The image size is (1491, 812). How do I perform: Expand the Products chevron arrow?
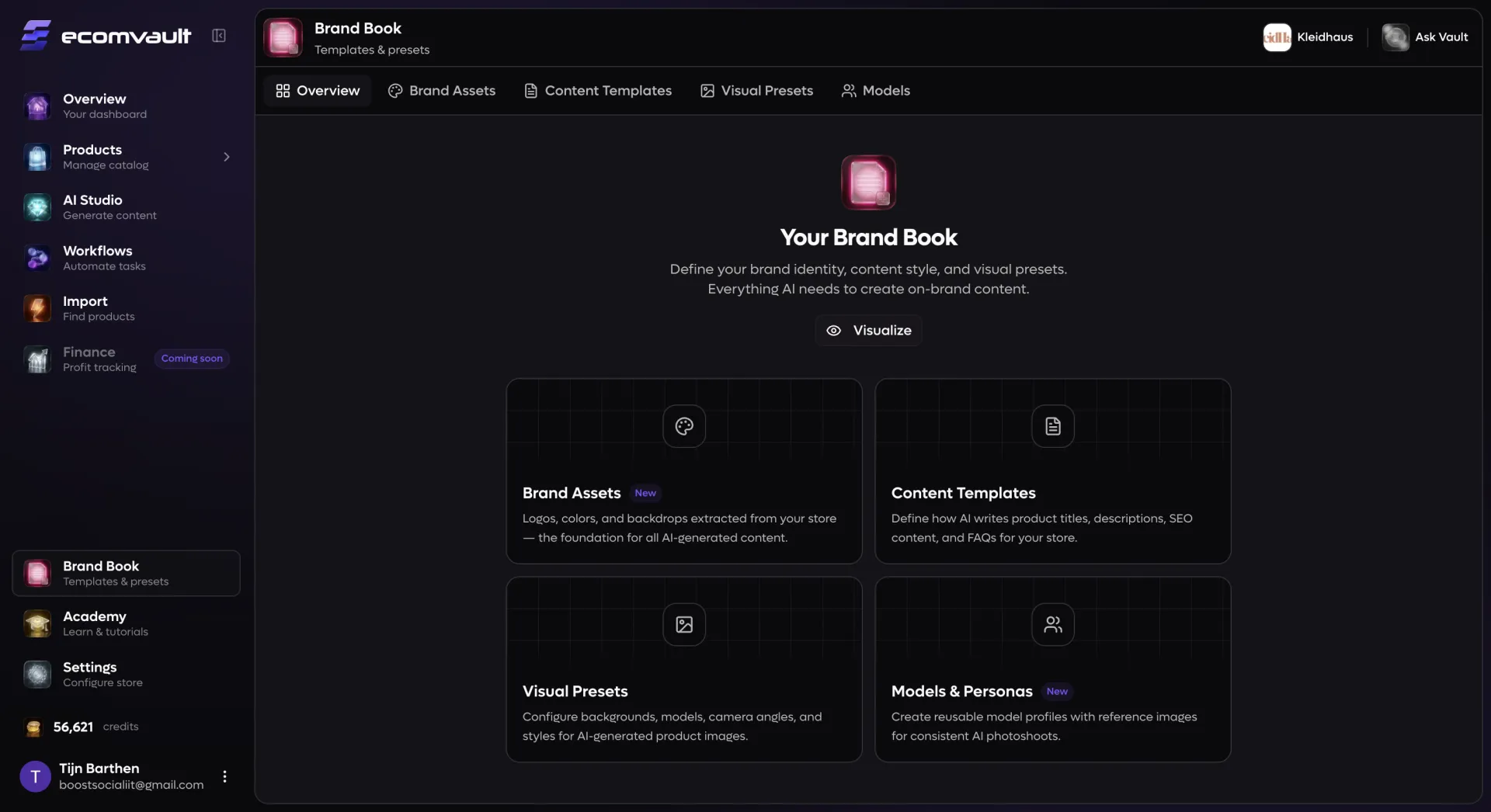226,157
